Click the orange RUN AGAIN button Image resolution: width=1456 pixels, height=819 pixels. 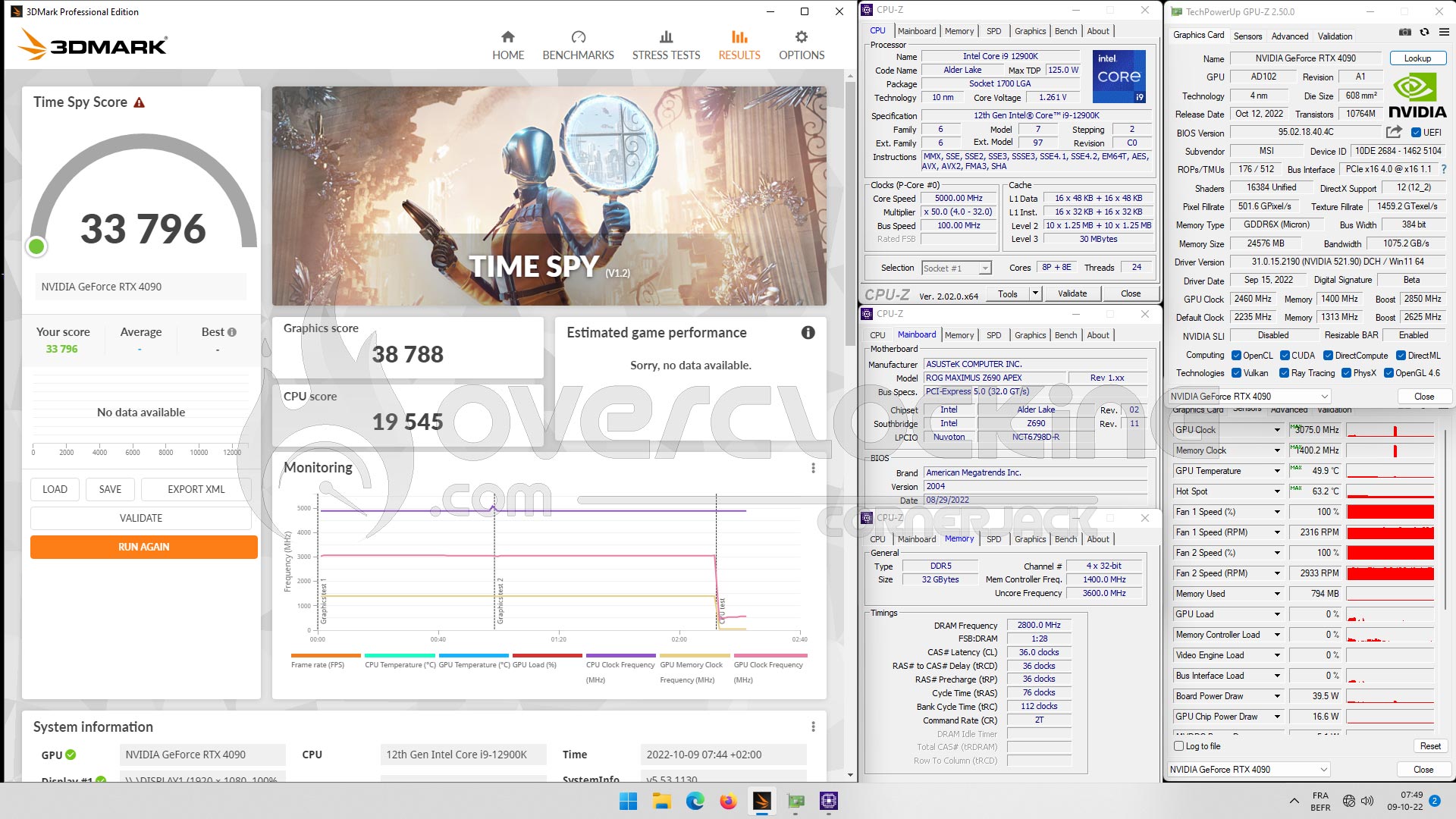143,547
